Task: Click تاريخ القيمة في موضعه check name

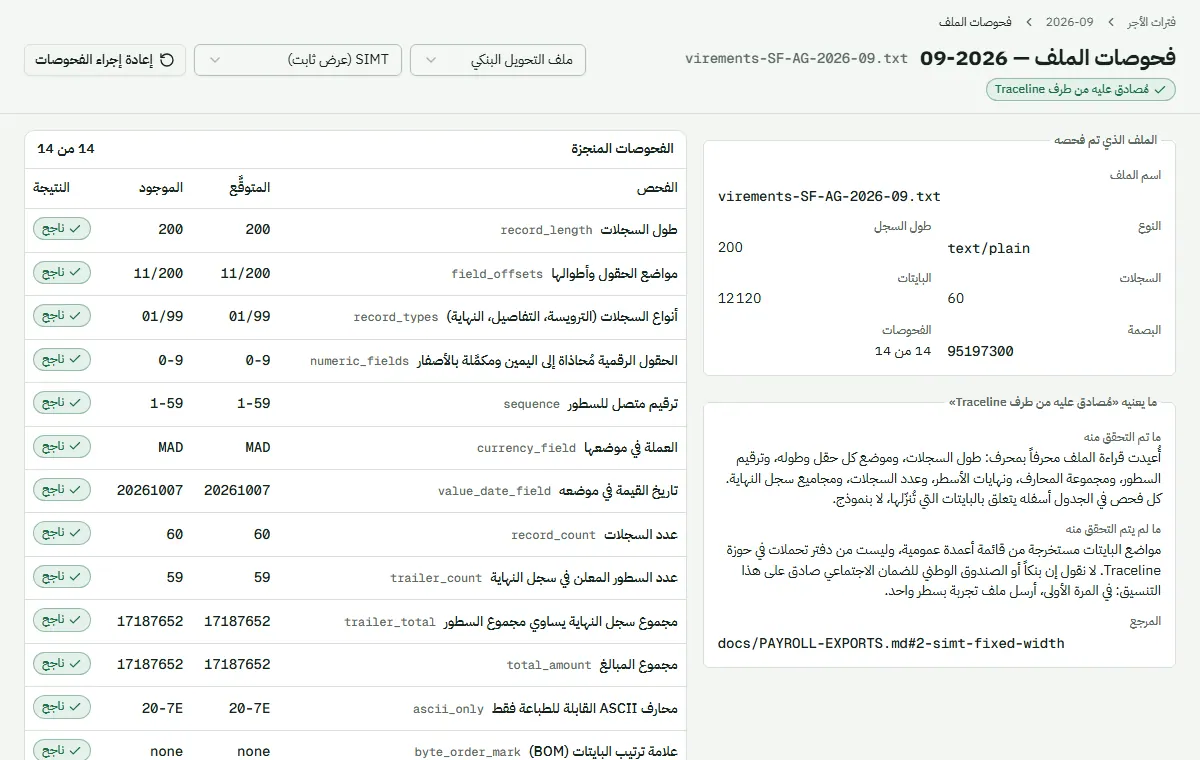Action: pos(618,490)
